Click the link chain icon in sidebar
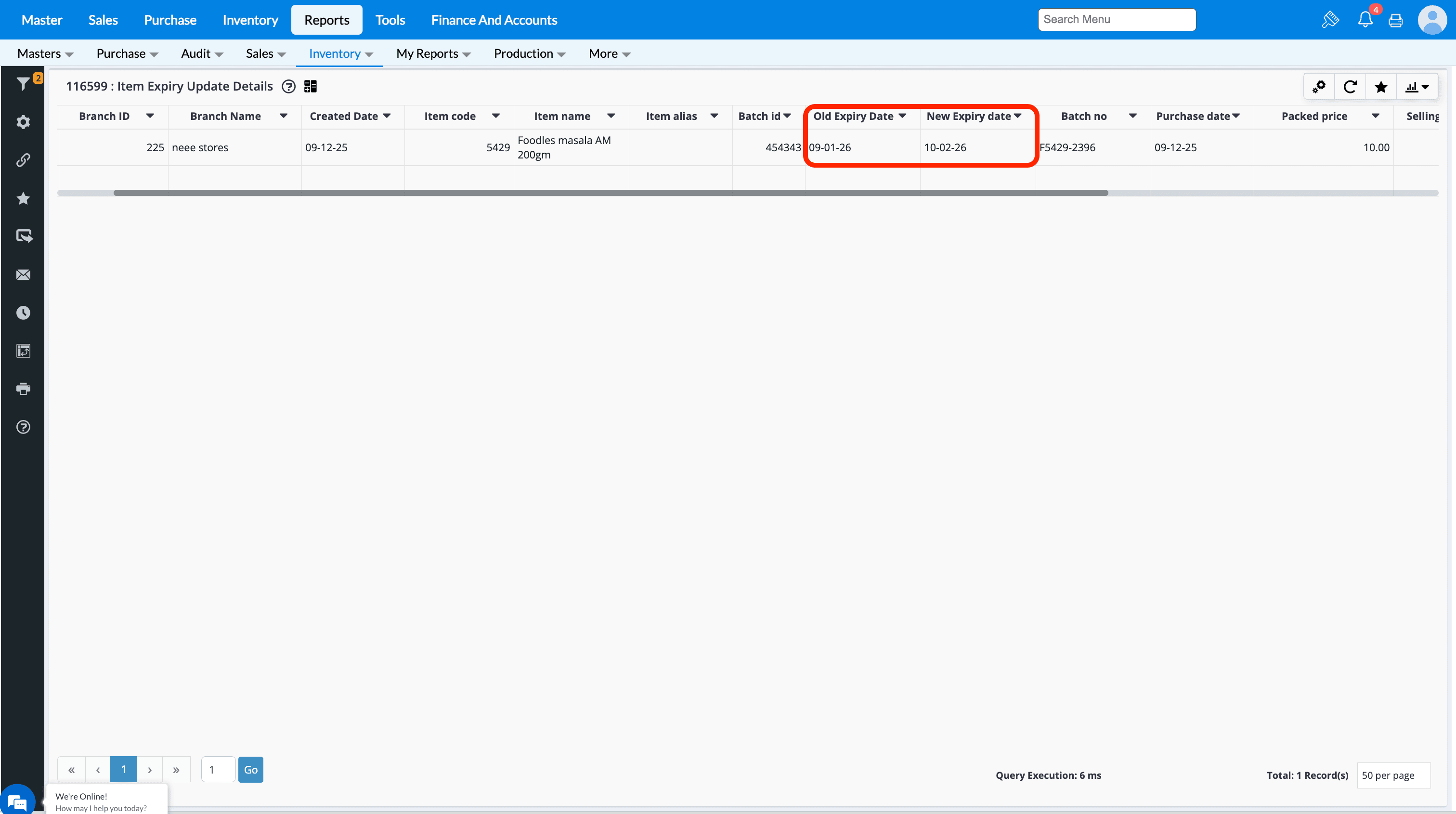This screenshot has height=814, width=1456. point(23,160)
